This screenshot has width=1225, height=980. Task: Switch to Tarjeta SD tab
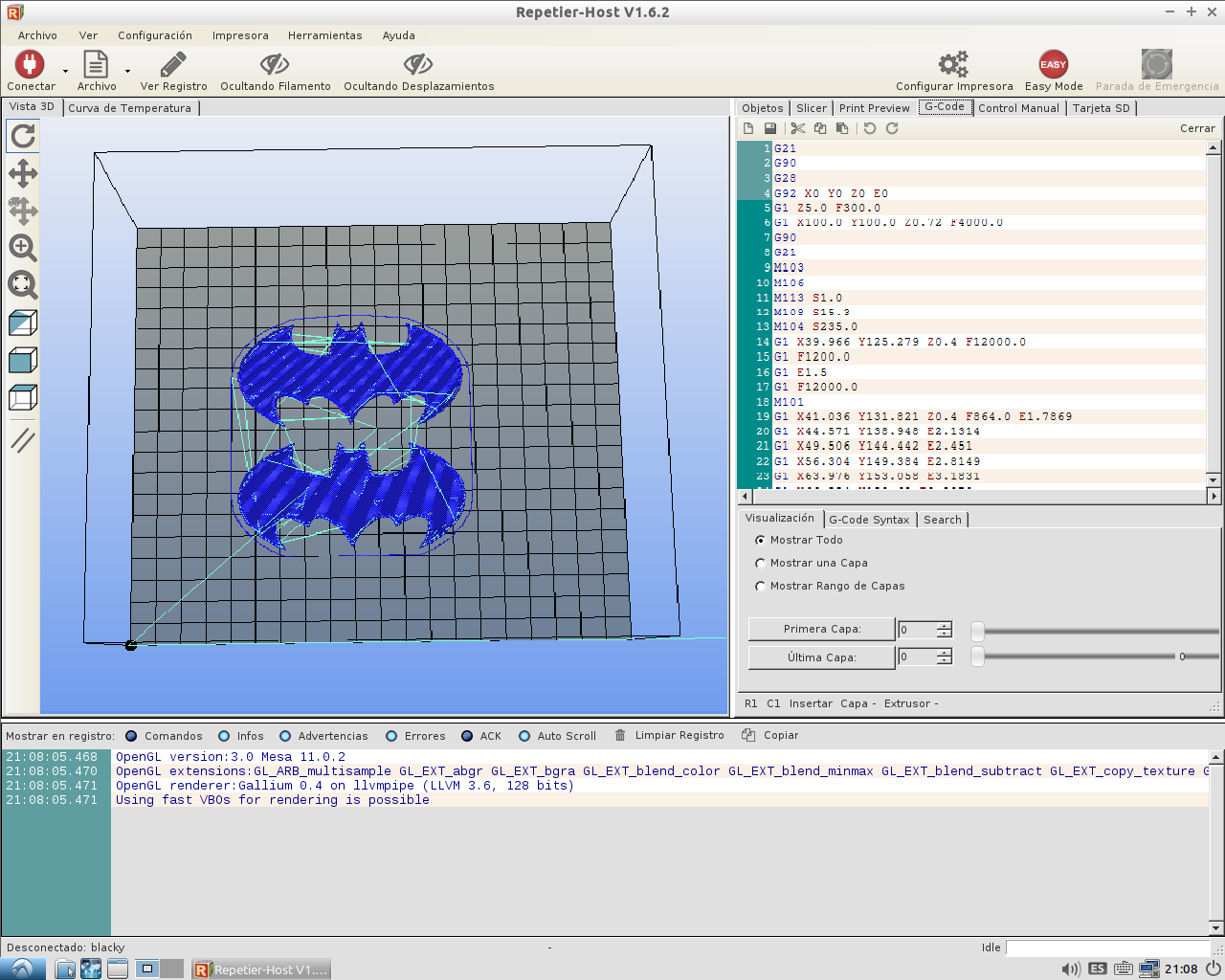tap(1102, 108)
